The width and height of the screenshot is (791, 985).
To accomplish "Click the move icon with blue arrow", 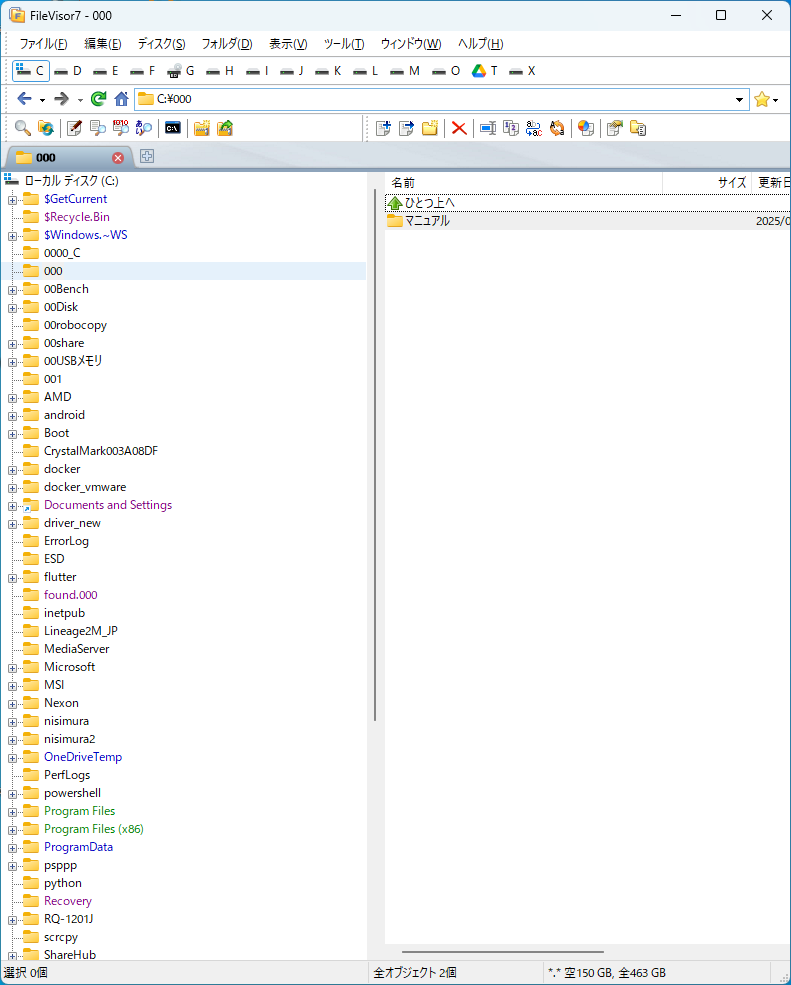I will [x=406, y=128].
